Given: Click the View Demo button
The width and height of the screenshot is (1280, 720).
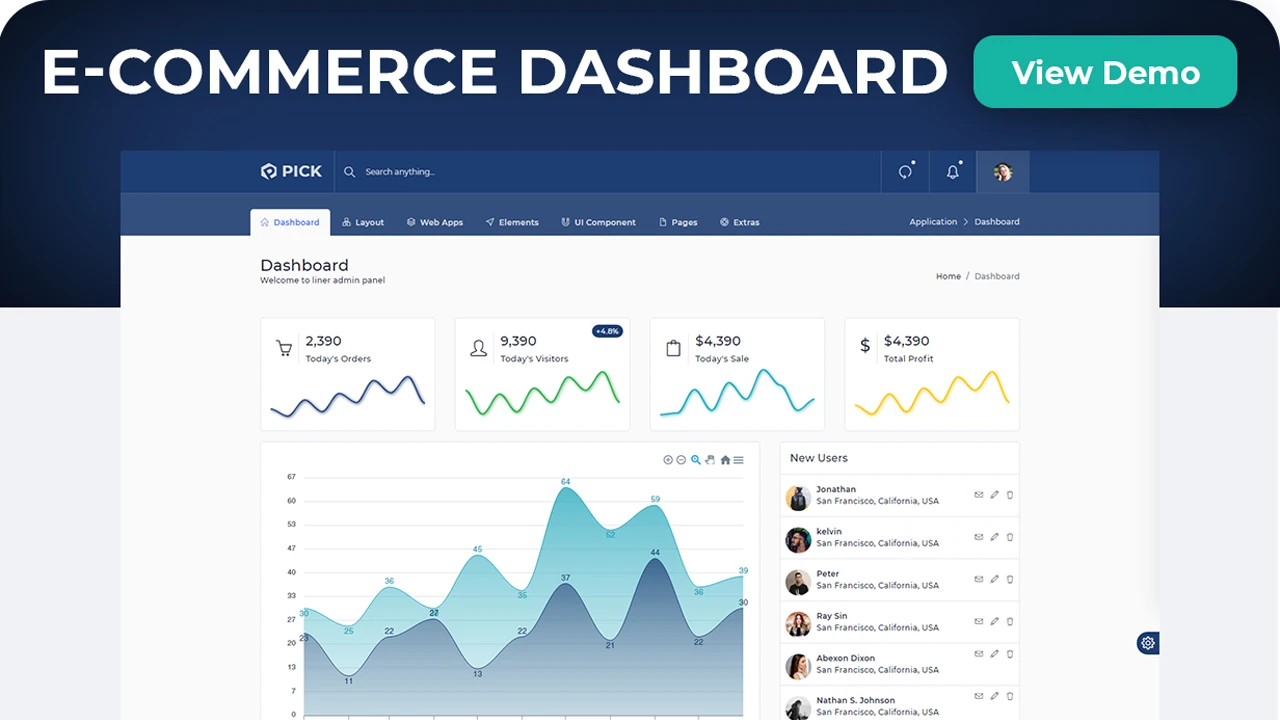Looking at the screenshot, I should (x=1105, y=72).
